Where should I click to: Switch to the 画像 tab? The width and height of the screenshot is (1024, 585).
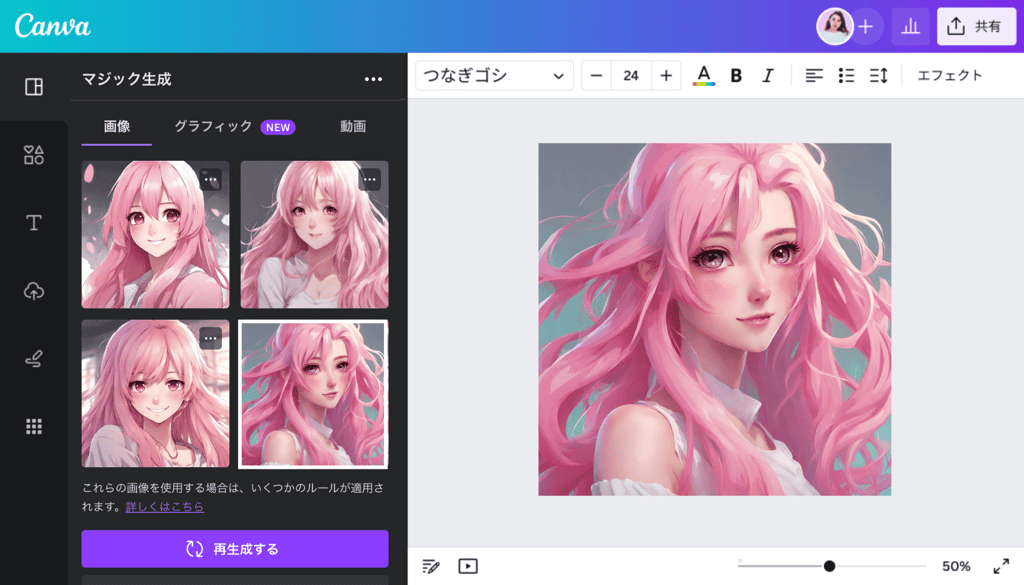[x=117, y=126]
